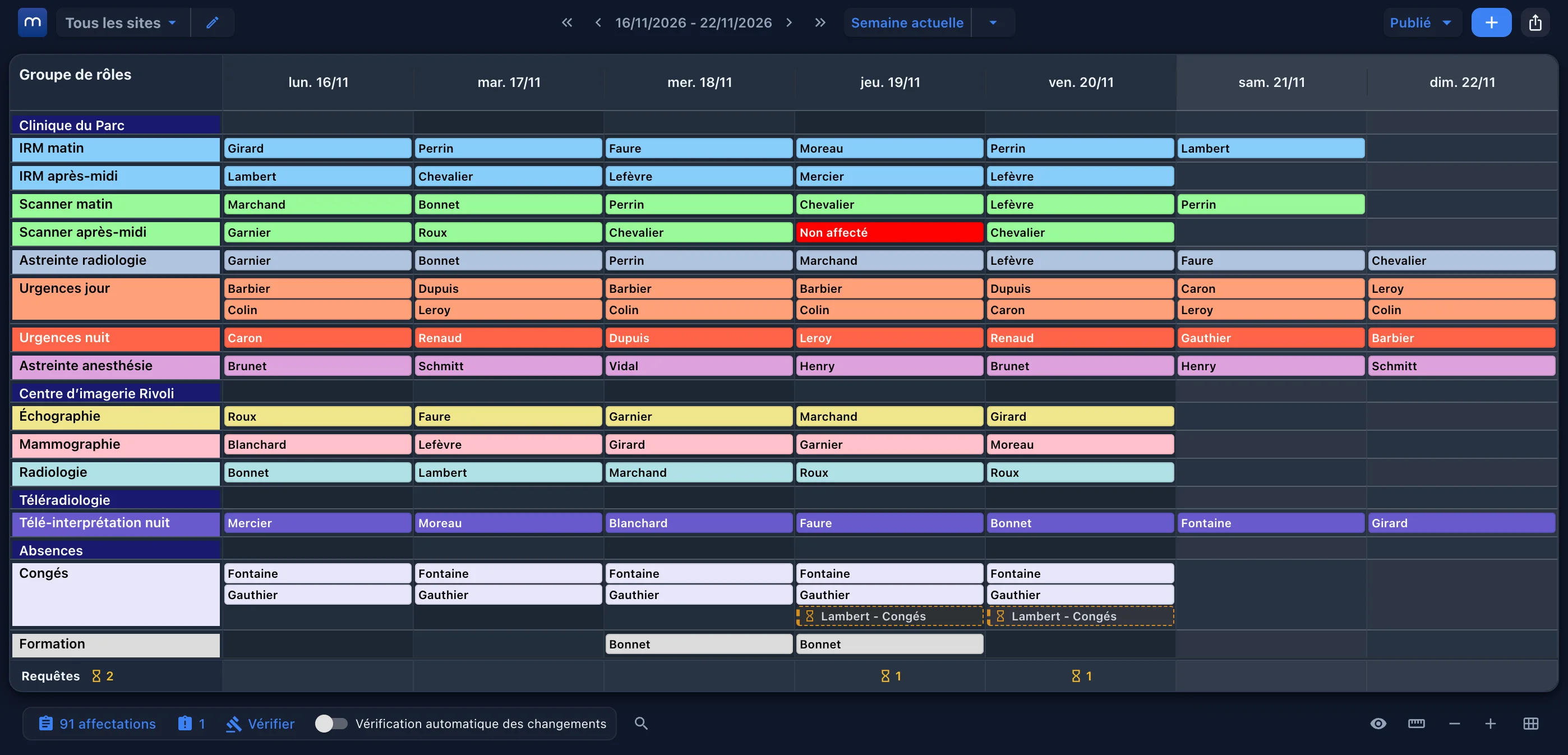Screen dimensions: 1568x755
Task: Go to previous week arrow
Action: [x=598, y=22]
